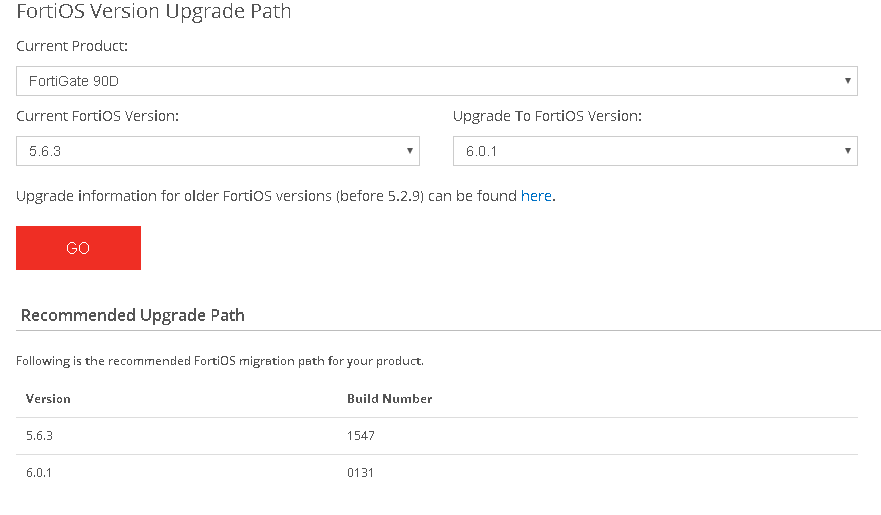Click the Recommended Upgrade Path heading
Screen dimensions: 881x515
tap(133, 315)
